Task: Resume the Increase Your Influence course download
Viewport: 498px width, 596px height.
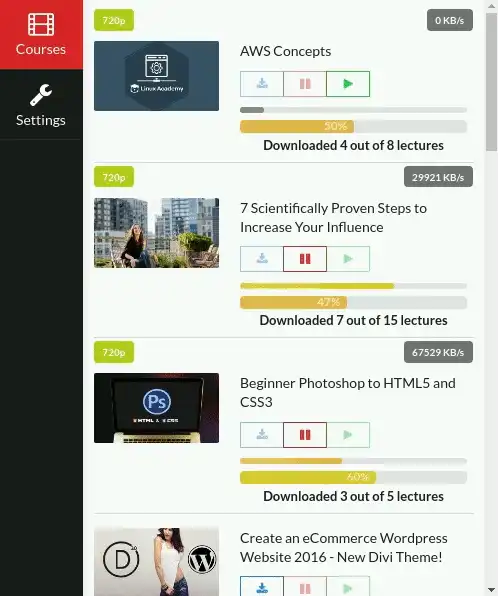Action: 348,259
